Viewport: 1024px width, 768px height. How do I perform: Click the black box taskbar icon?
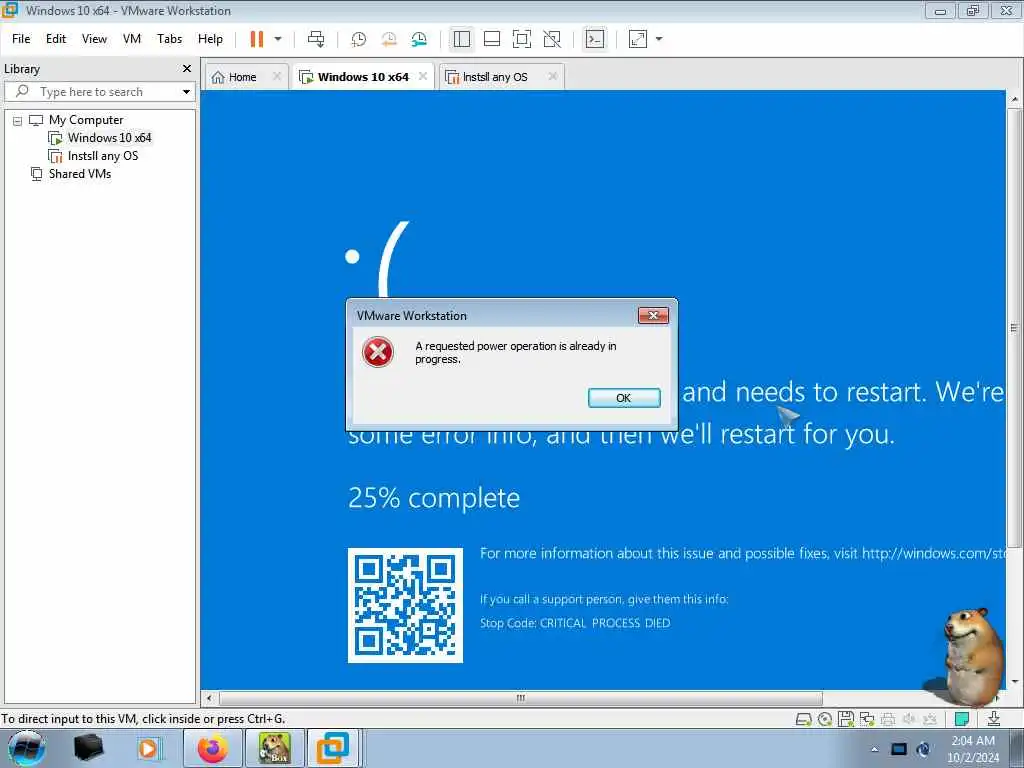89,748
